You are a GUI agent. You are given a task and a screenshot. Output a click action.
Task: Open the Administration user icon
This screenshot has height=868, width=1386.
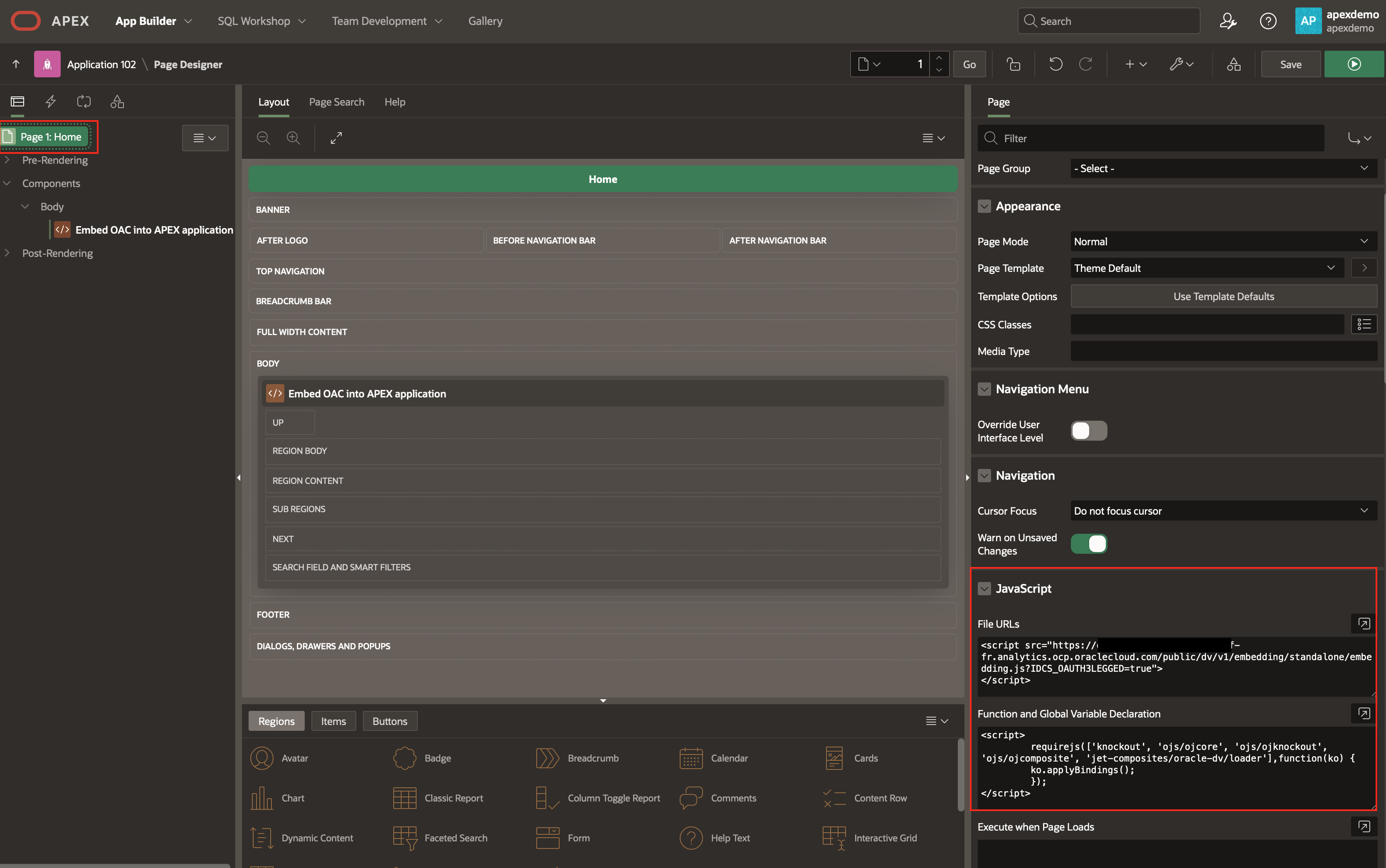1228,21
